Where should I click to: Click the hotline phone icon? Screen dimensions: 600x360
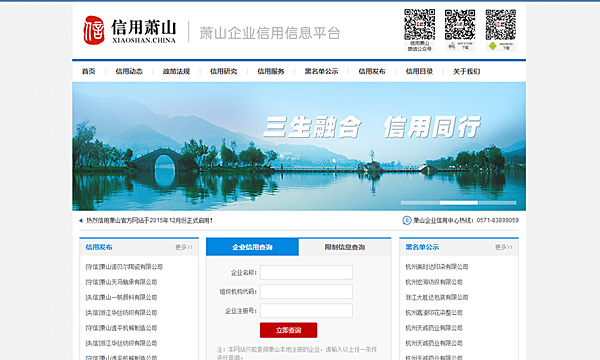pos(406,220)
